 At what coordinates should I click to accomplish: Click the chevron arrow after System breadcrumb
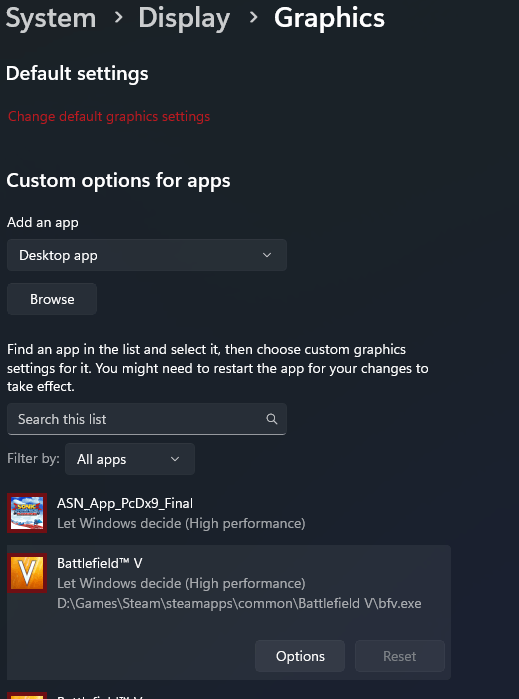point(118,18)
